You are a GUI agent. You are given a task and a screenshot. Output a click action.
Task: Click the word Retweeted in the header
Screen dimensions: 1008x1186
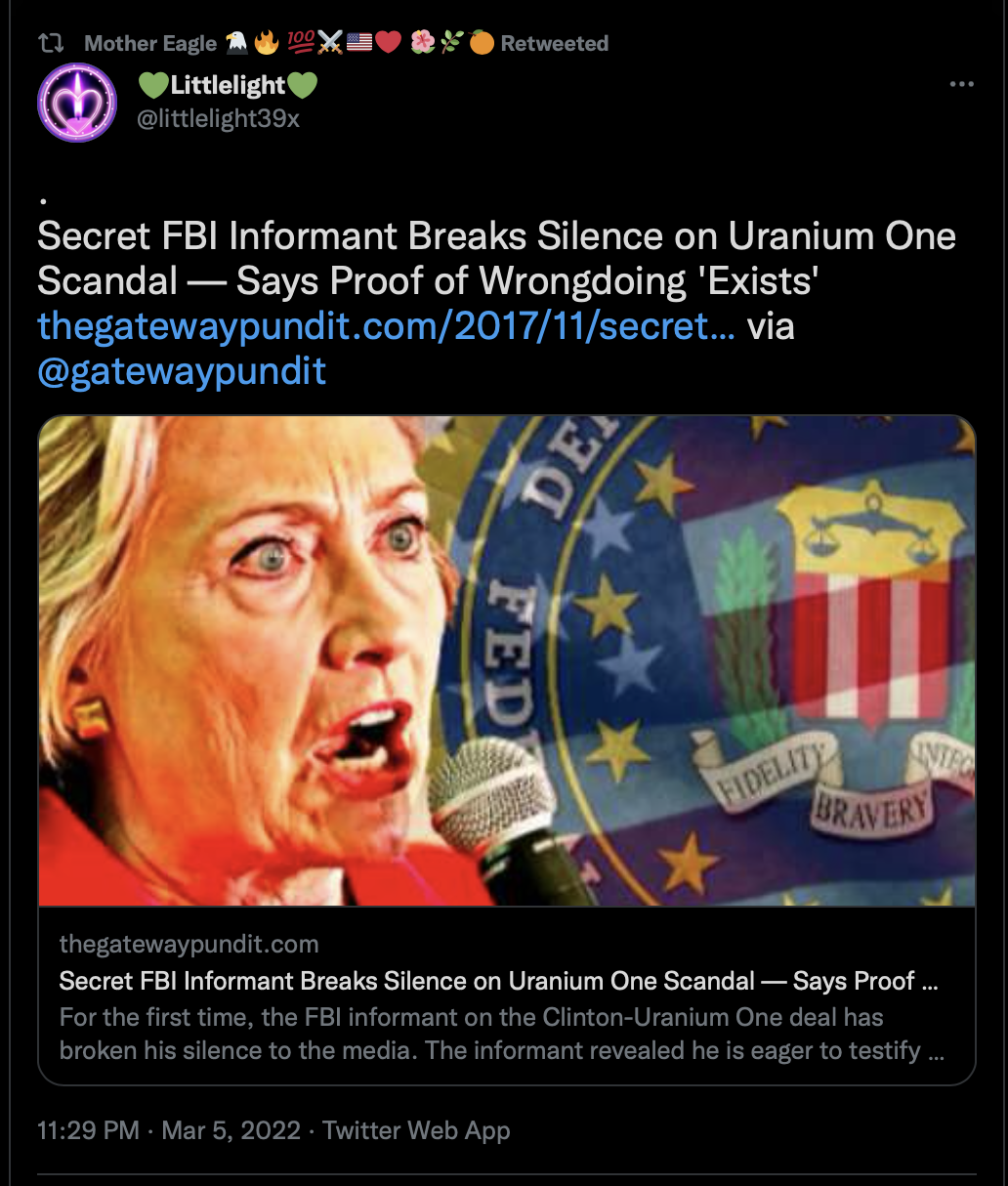(555, 43)
